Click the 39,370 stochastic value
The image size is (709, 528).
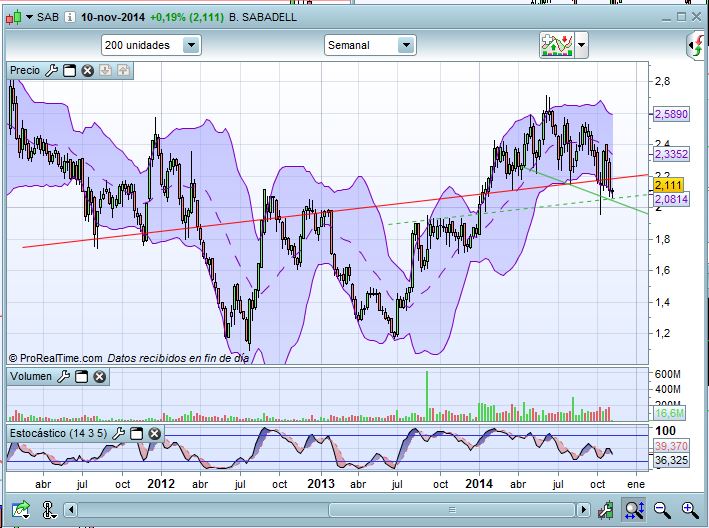(671, 446)
